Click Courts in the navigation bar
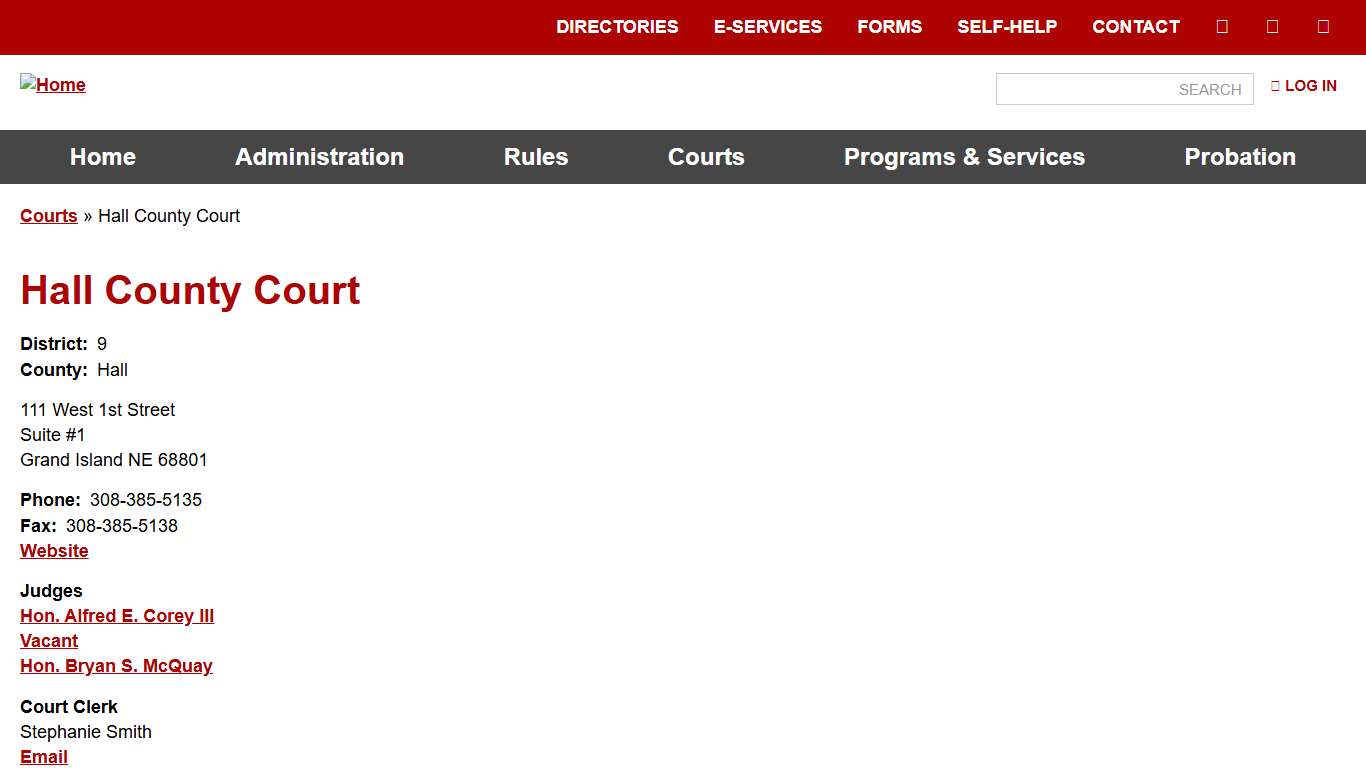 706,157
